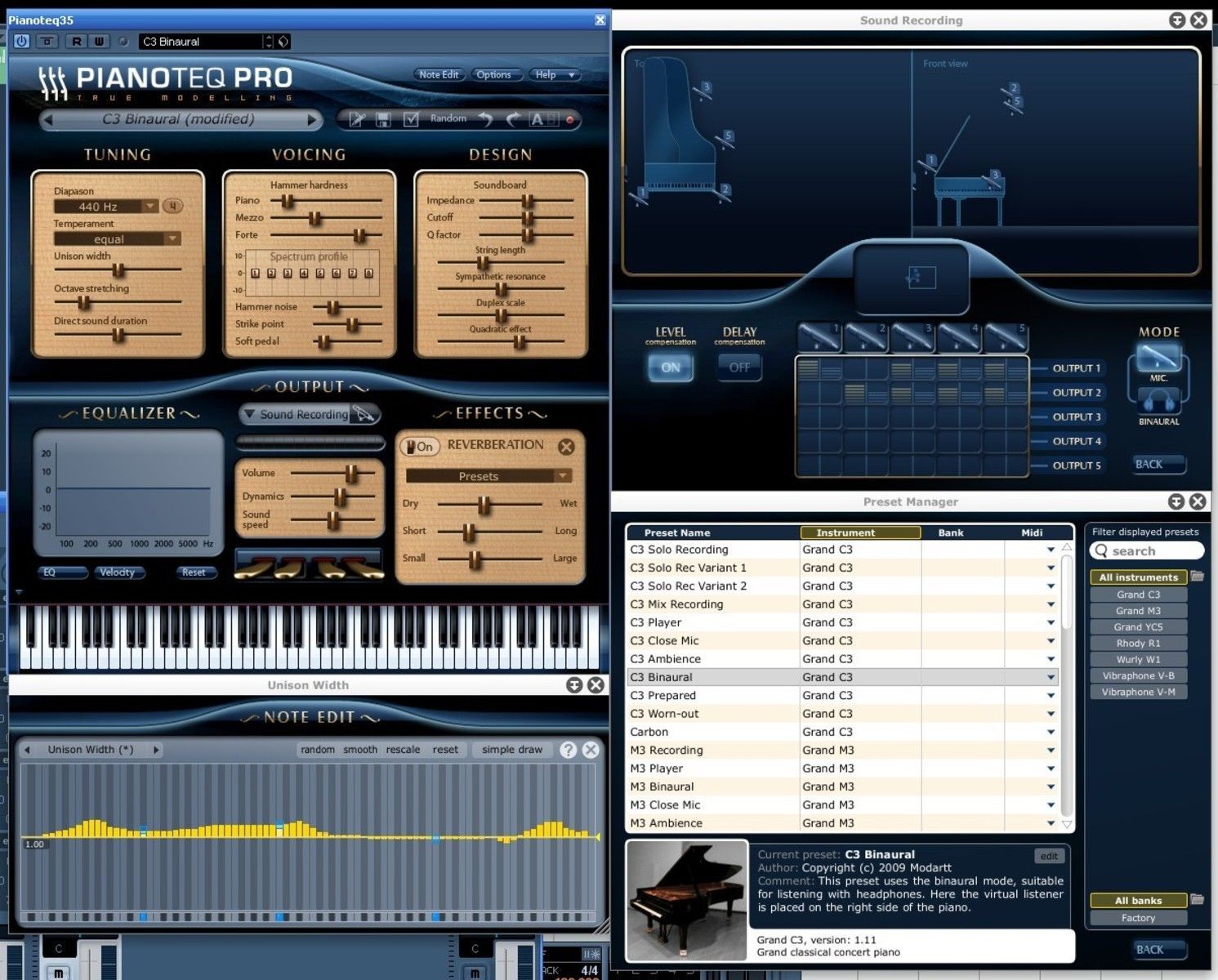The width and height of the screenshot is (1218, 980).
Task: Open the Note Edit menu button
Action: (x=439, y=74)
